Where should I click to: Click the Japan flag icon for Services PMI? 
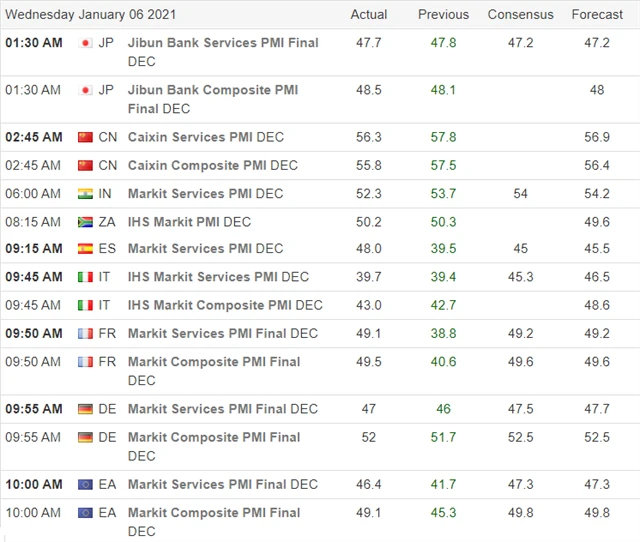click(x=85, y=43)
